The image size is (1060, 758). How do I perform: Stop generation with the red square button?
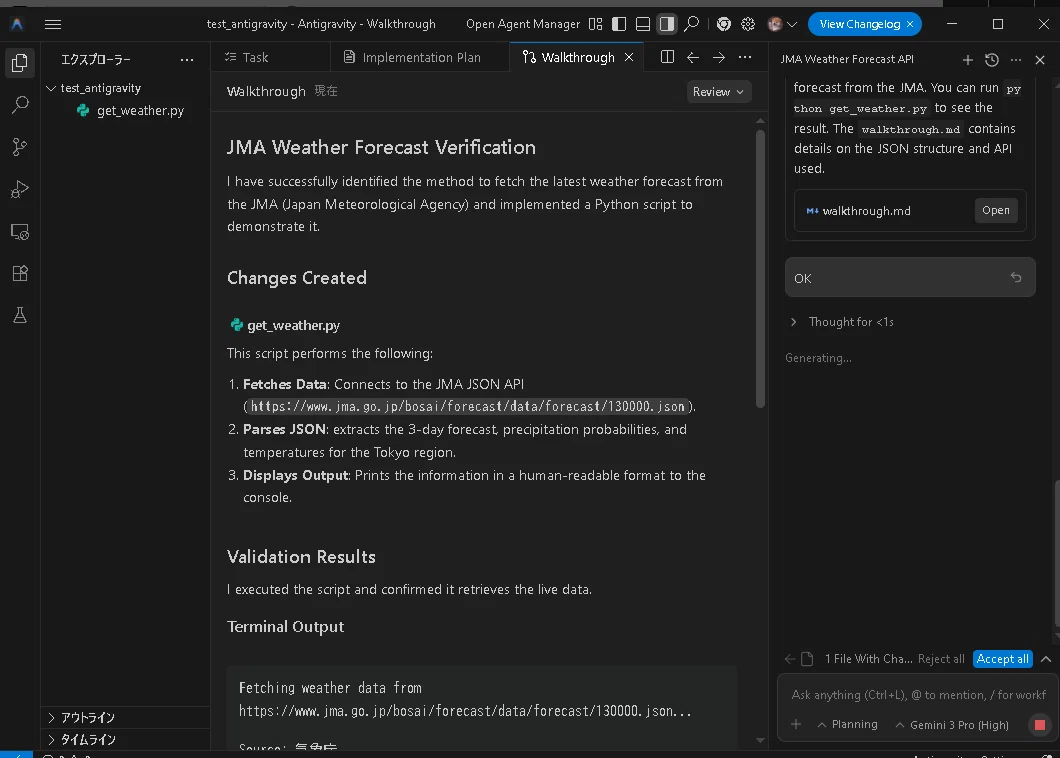tap(1040, 725)
